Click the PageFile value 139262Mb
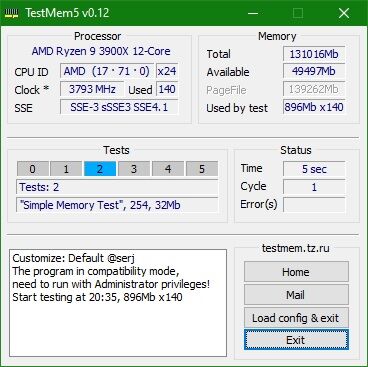 [314, 89]
